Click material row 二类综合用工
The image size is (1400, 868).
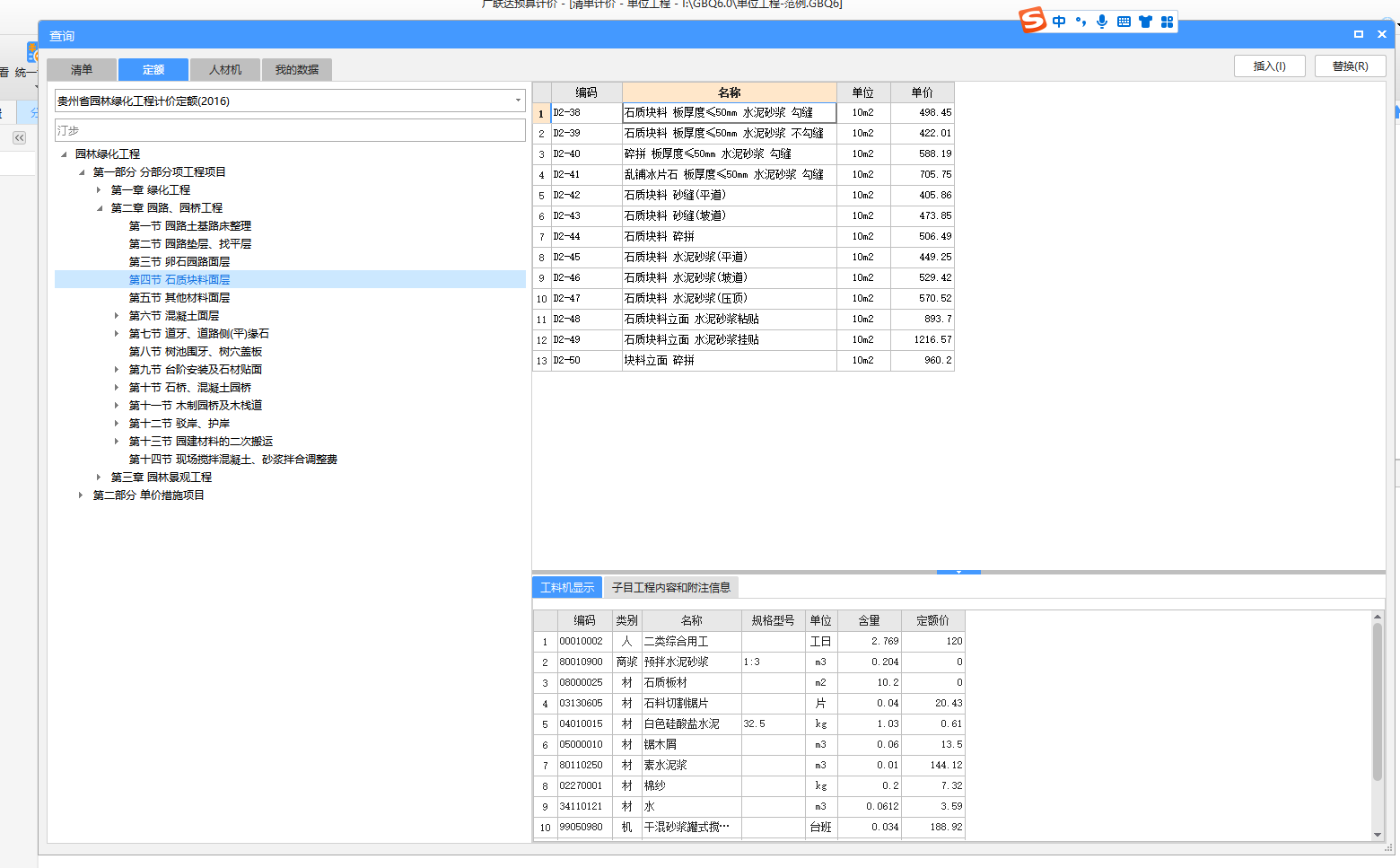tap(749, 641)
